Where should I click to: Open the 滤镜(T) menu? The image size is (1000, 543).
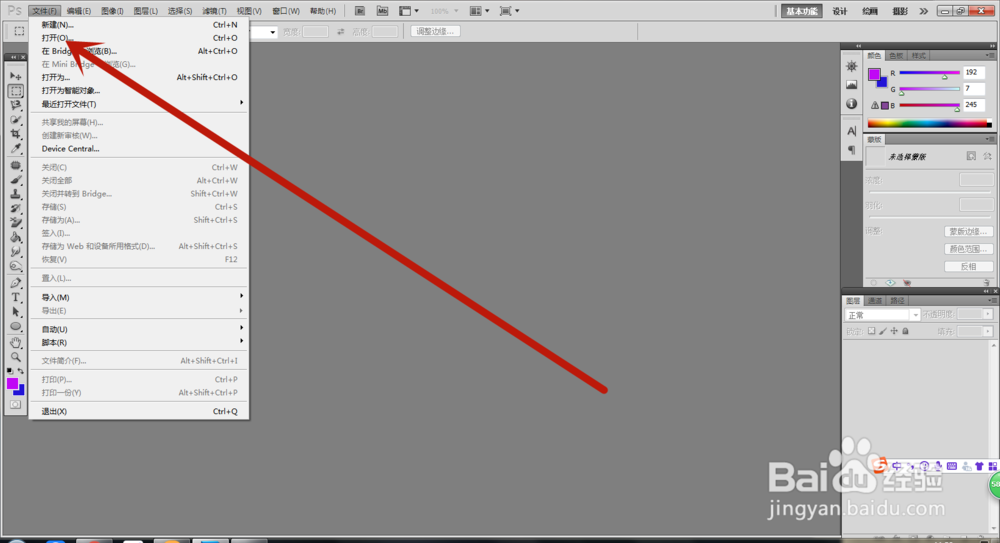(x=214, y=11)
